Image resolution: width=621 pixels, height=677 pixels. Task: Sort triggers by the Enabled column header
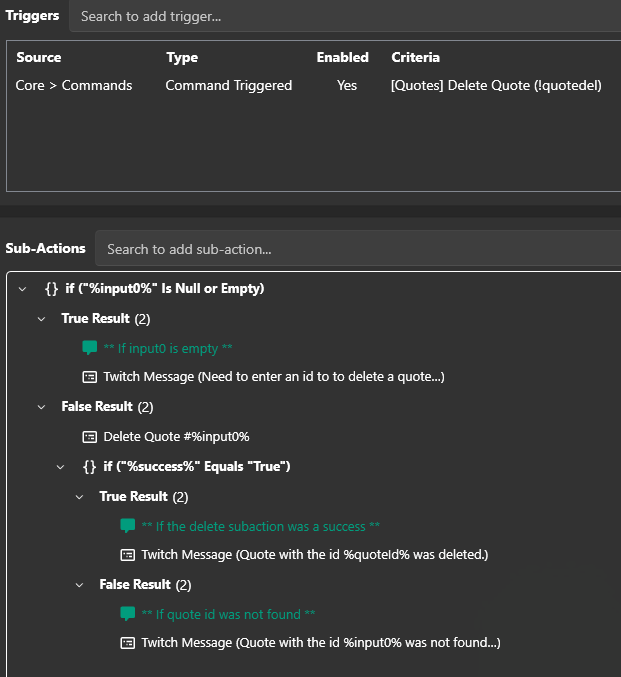[343, 58]
